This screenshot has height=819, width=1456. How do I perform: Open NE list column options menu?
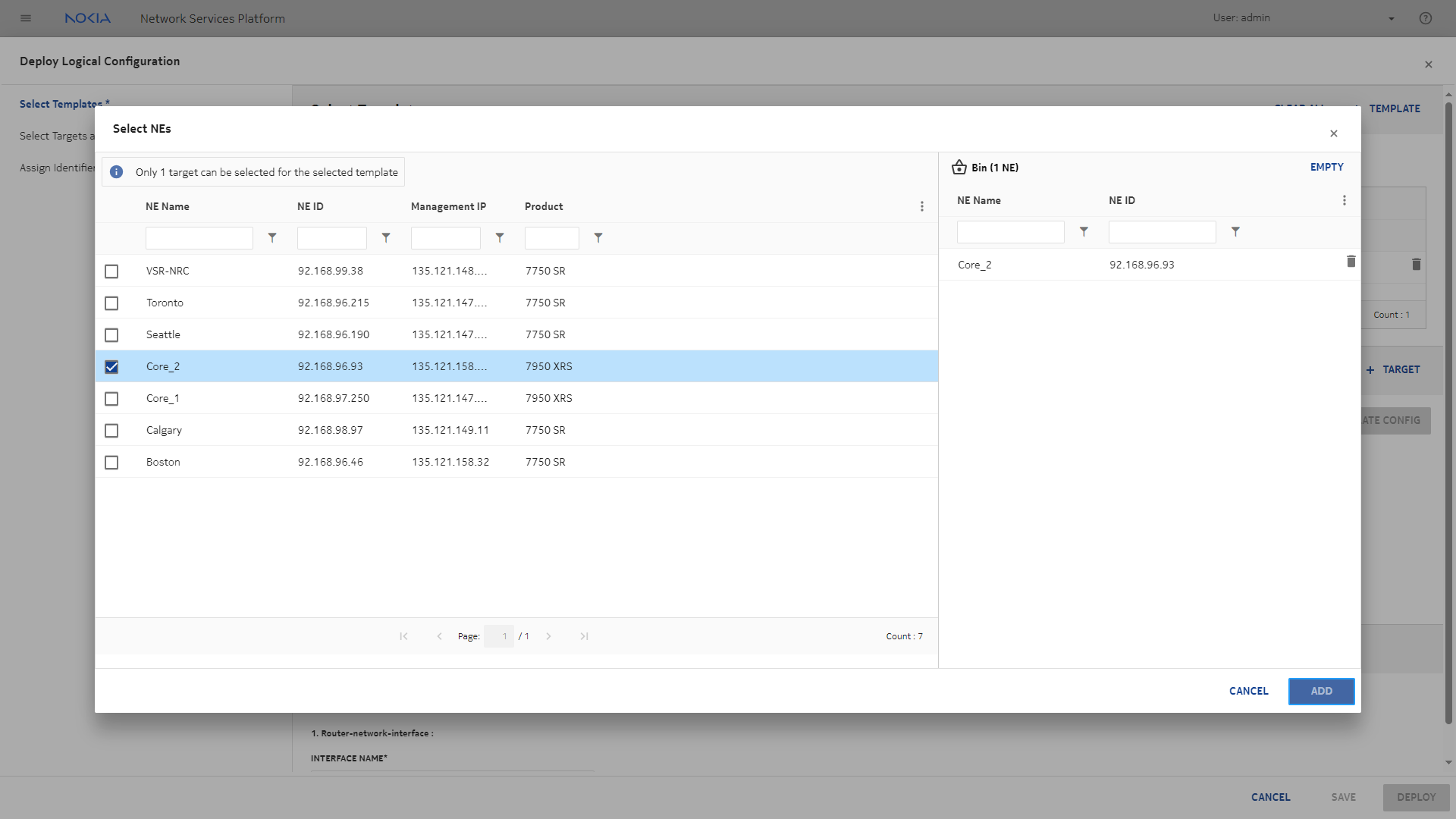pyautogui.click(x=921, y=206)
